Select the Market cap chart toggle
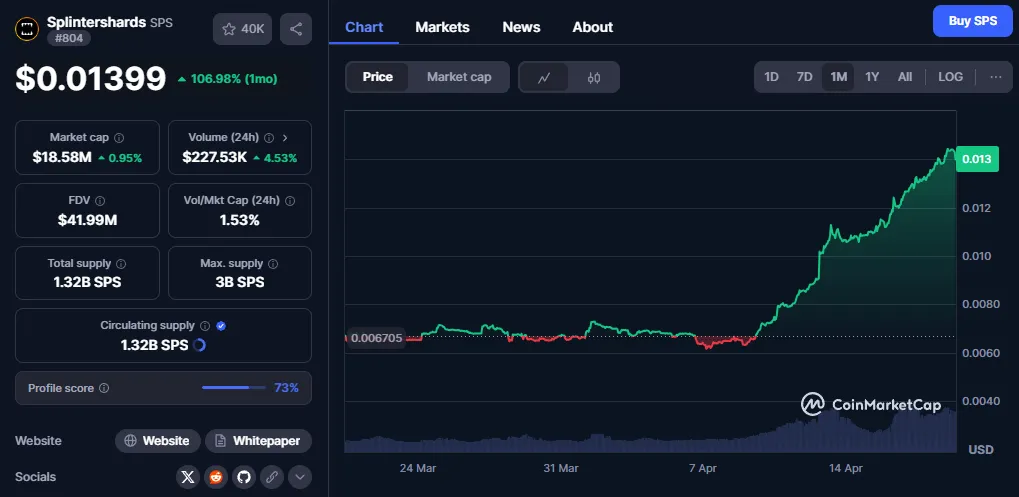The width and height of the screenshot is (1019, 497). [459, 77]
